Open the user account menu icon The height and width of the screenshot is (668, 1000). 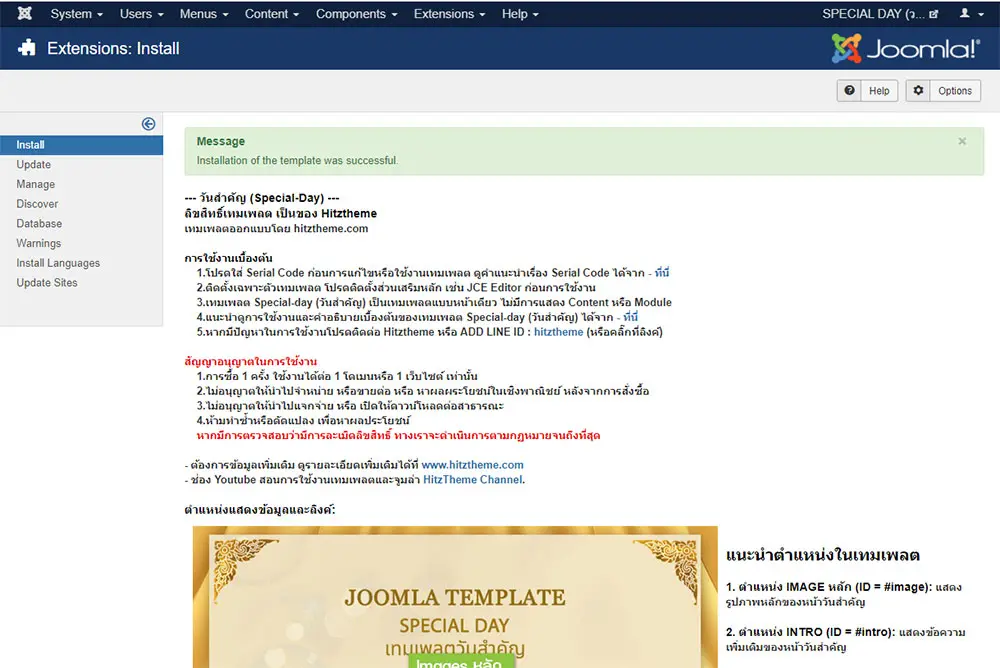point(971,14)
